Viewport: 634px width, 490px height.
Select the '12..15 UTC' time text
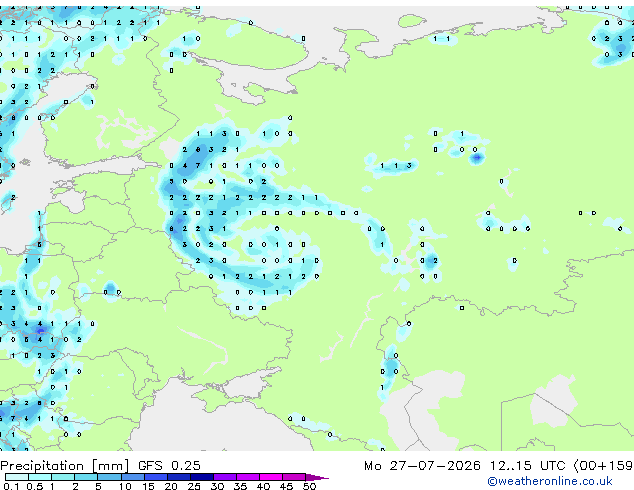point(527,466)
